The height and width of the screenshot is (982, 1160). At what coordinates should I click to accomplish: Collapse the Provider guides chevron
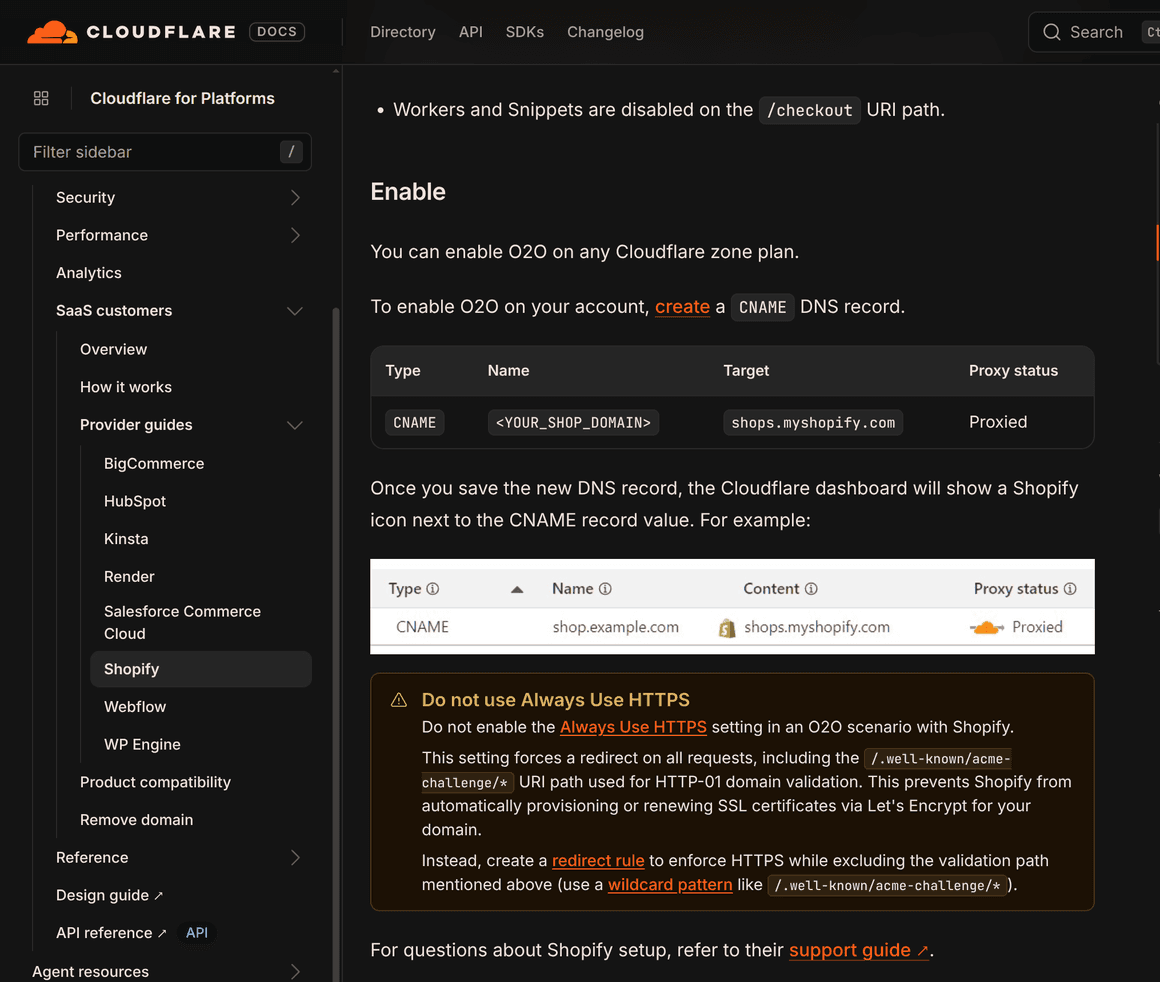point(295,426)
